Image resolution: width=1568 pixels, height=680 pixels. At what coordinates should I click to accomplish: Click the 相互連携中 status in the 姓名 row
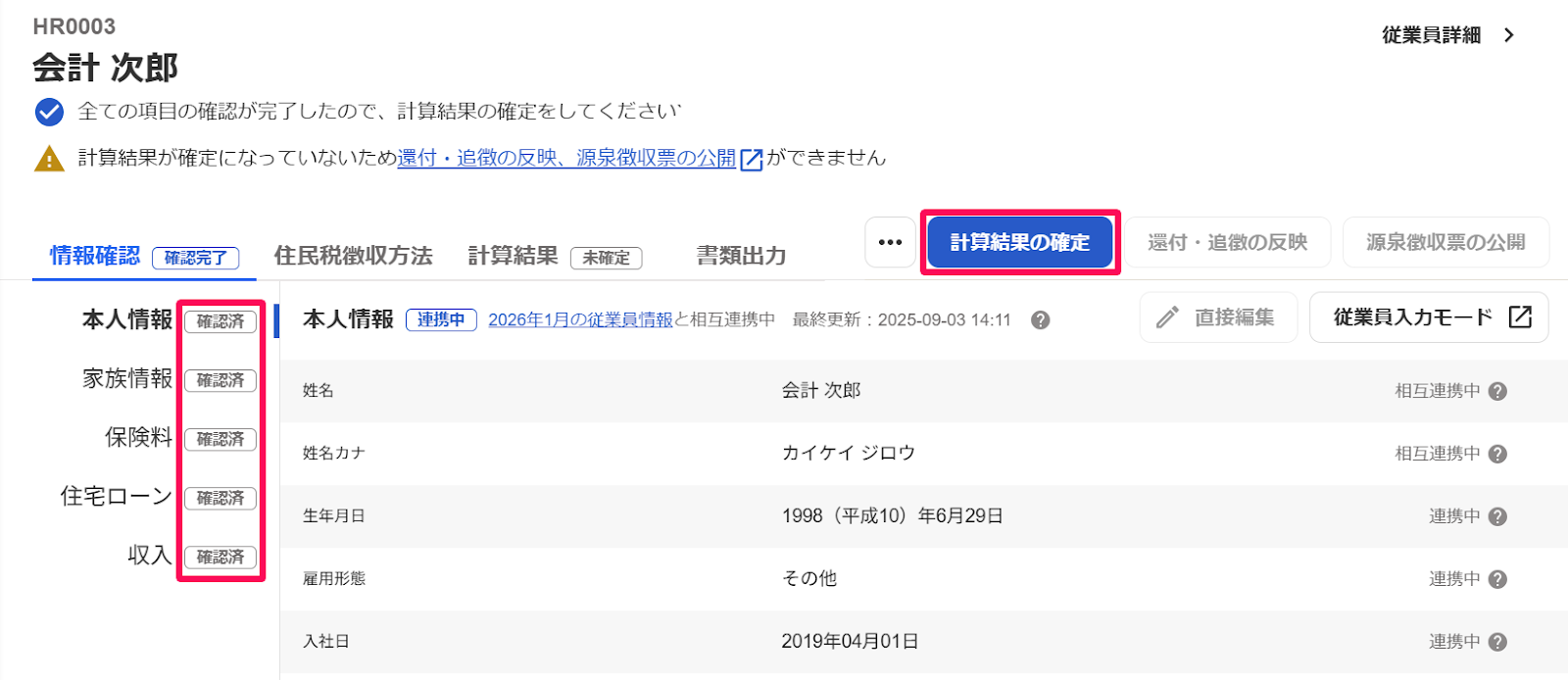(x=1438, y=391)
